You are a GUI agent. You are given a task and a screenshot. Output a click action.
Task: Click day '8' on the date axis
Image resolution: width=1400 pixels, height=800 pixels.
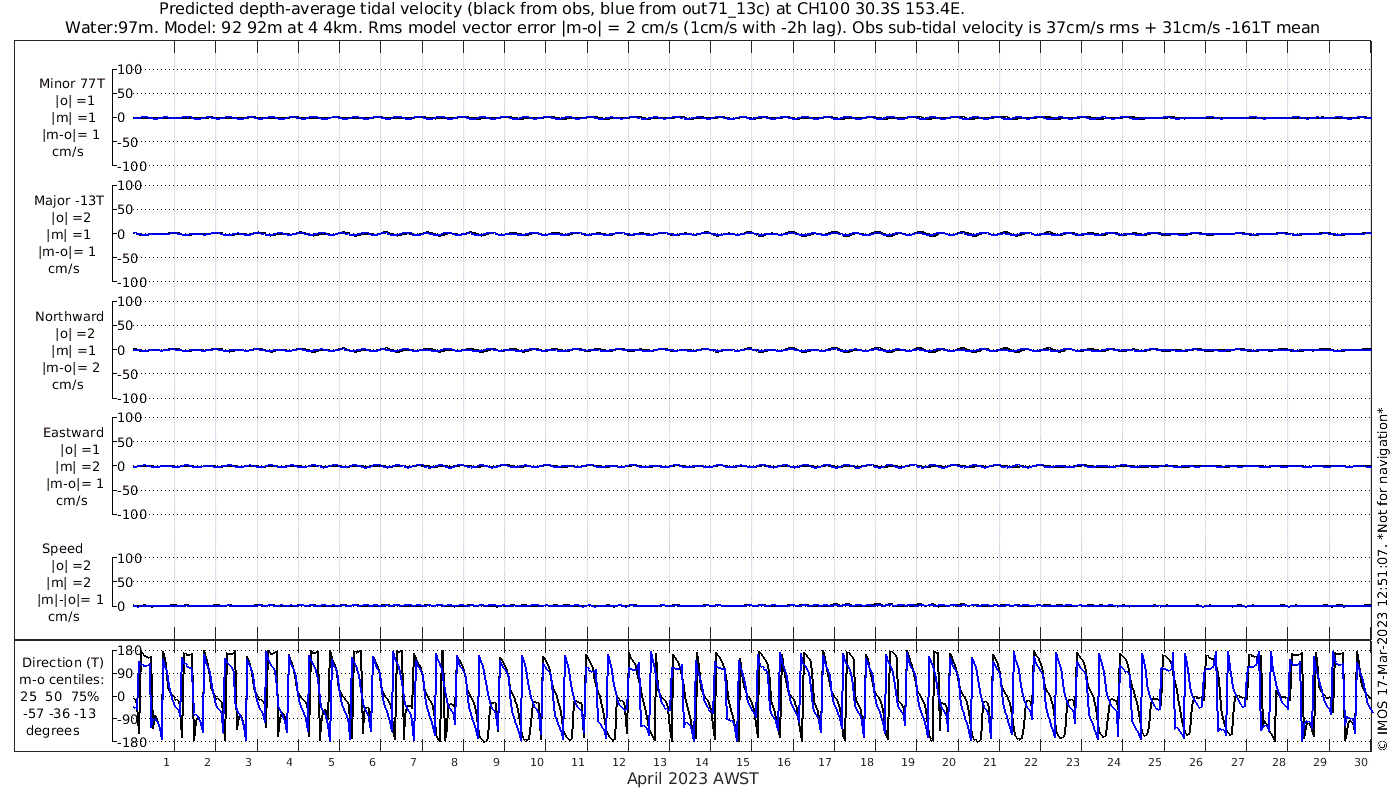(454, 763)
